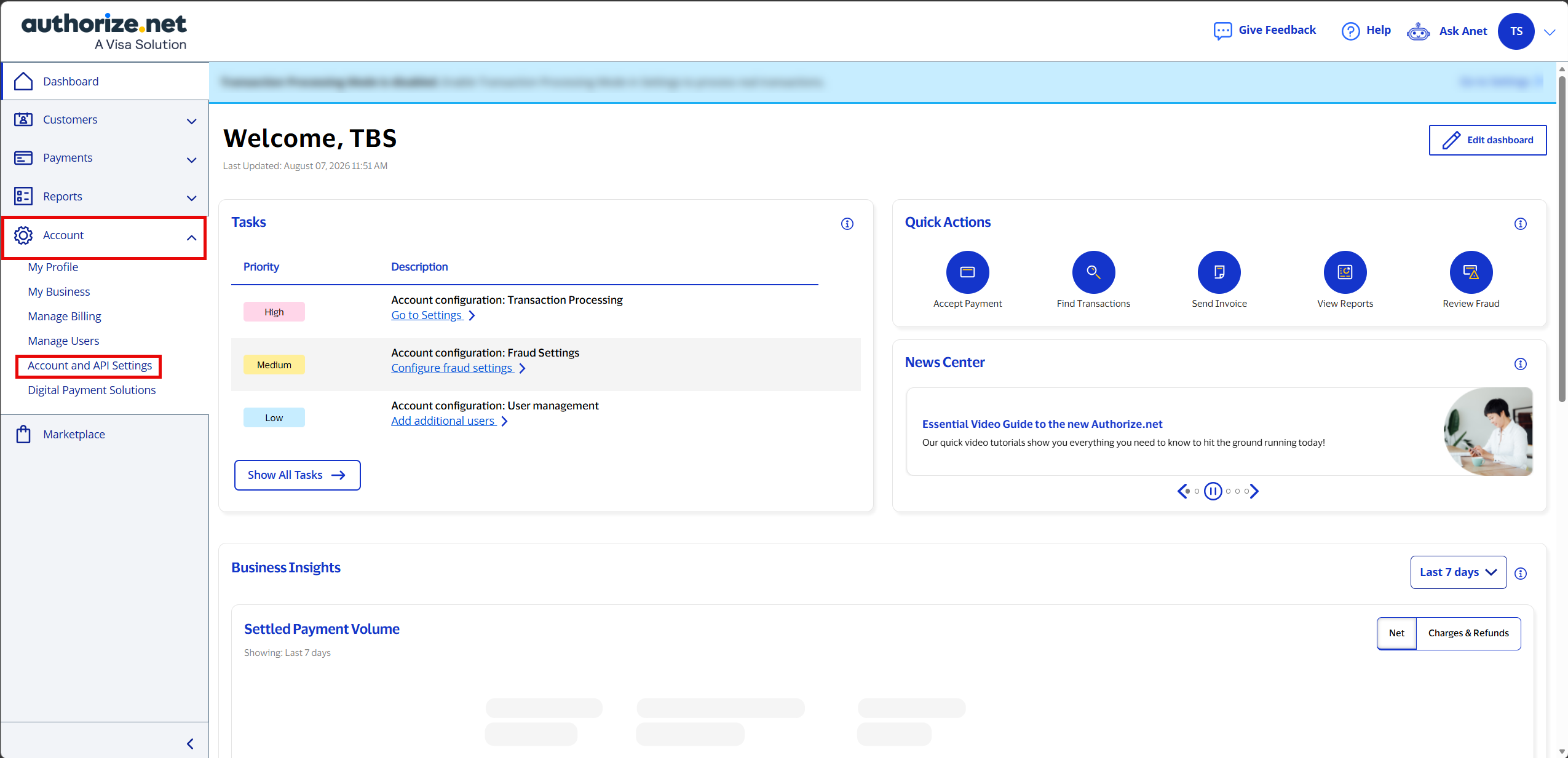Screen dimensions: 1568x758
Task: Click the Customers sidebar icon
Action: 23,119
